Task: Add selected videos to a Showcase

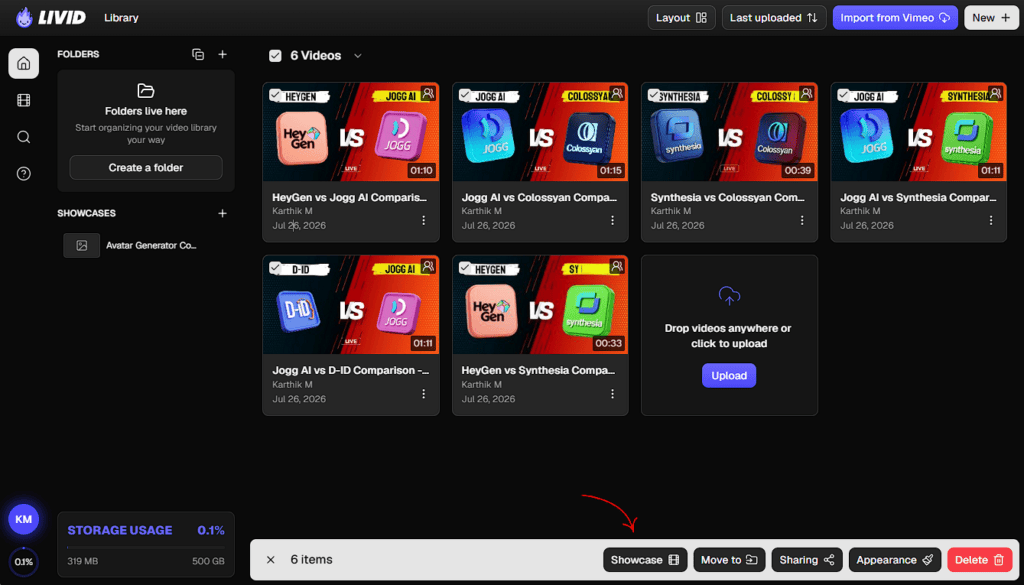Action: [645, 560]
